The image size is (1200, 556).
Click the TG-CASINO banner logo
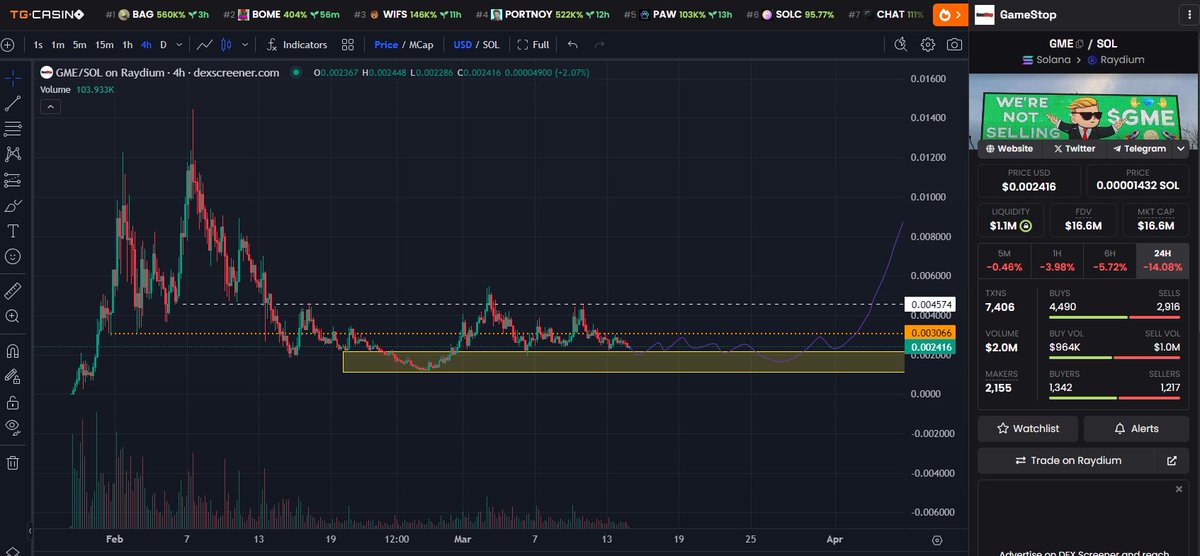[x=47, y=15]
